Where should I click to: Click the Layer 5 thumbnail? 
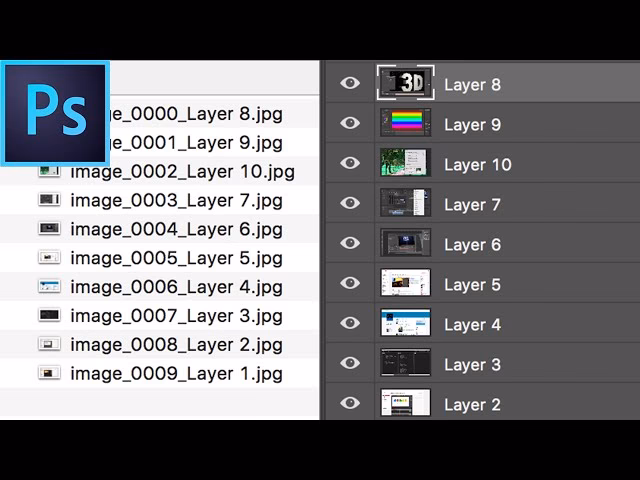[405, 282]
